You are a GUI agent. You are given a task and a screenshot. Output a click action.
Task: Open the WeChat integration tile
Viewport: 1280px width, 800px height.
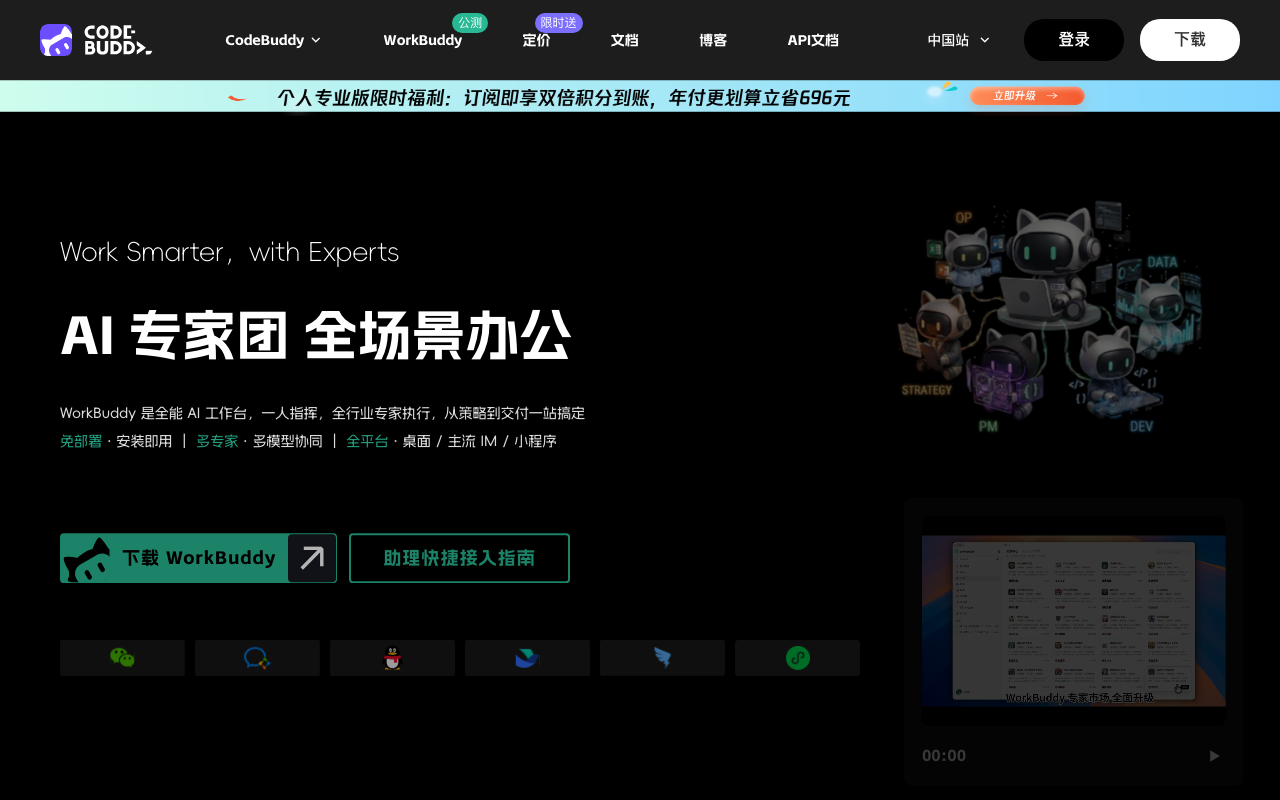[x=122, y=658]
